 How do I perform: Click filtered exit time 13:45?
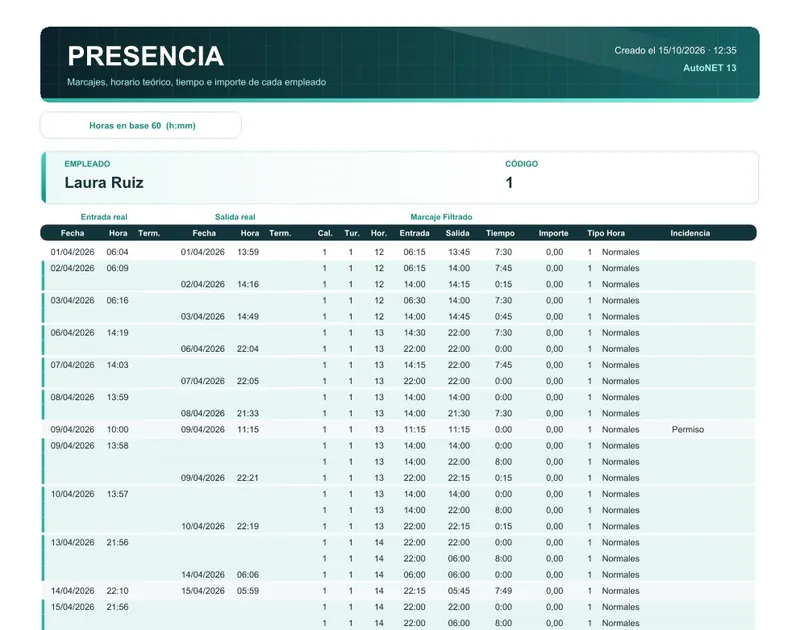[459, 252]
